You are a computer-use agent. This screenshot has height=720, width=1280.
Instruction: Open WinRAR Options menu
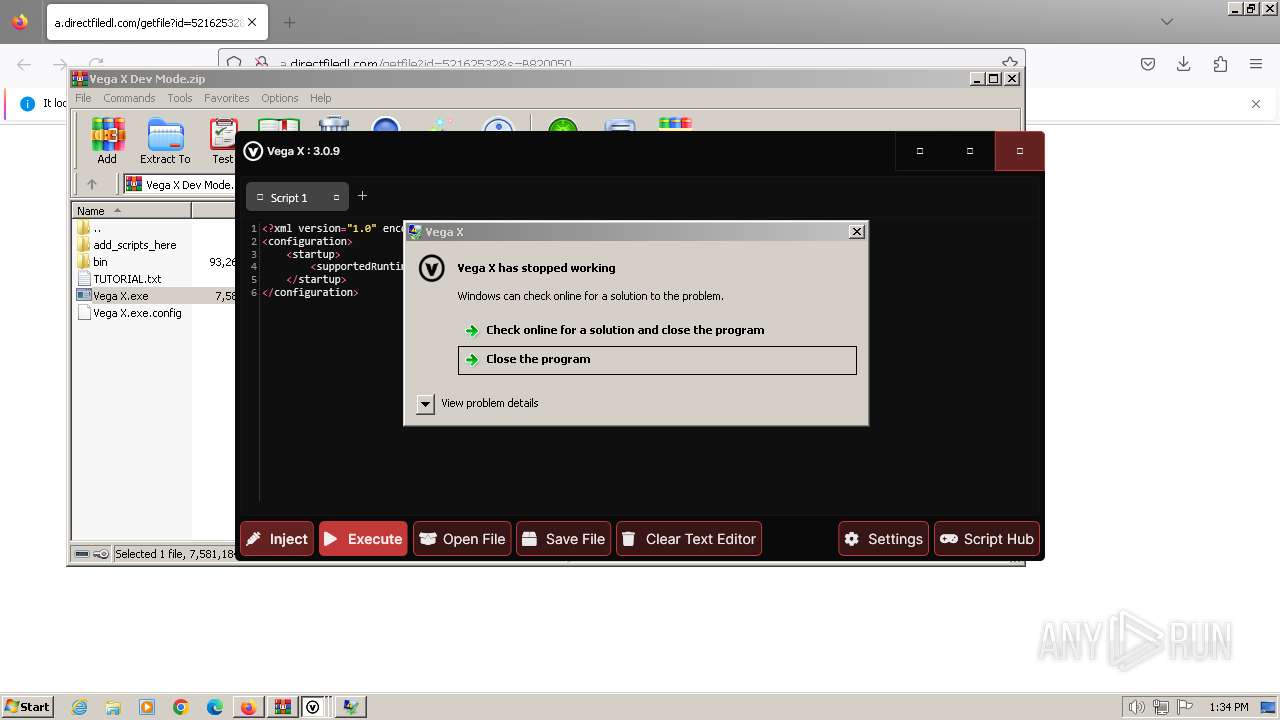[x=280, y=98]
